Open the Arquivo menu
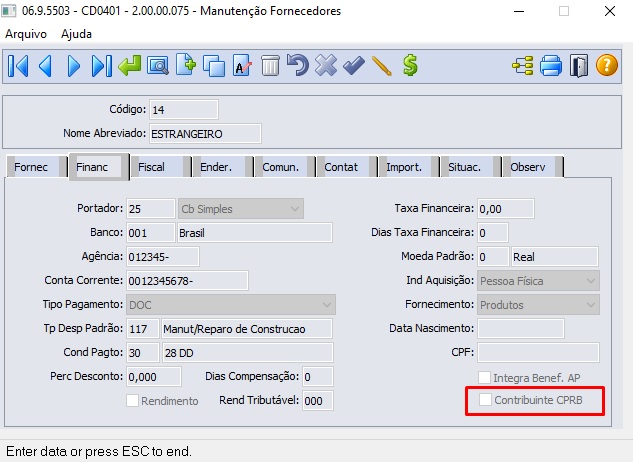Screen dimensions: 633x462 coord(26,34)
